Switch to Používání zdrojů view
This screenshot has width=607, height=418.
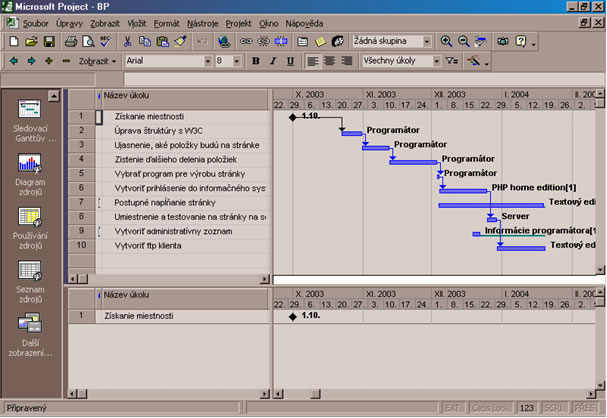30,228
